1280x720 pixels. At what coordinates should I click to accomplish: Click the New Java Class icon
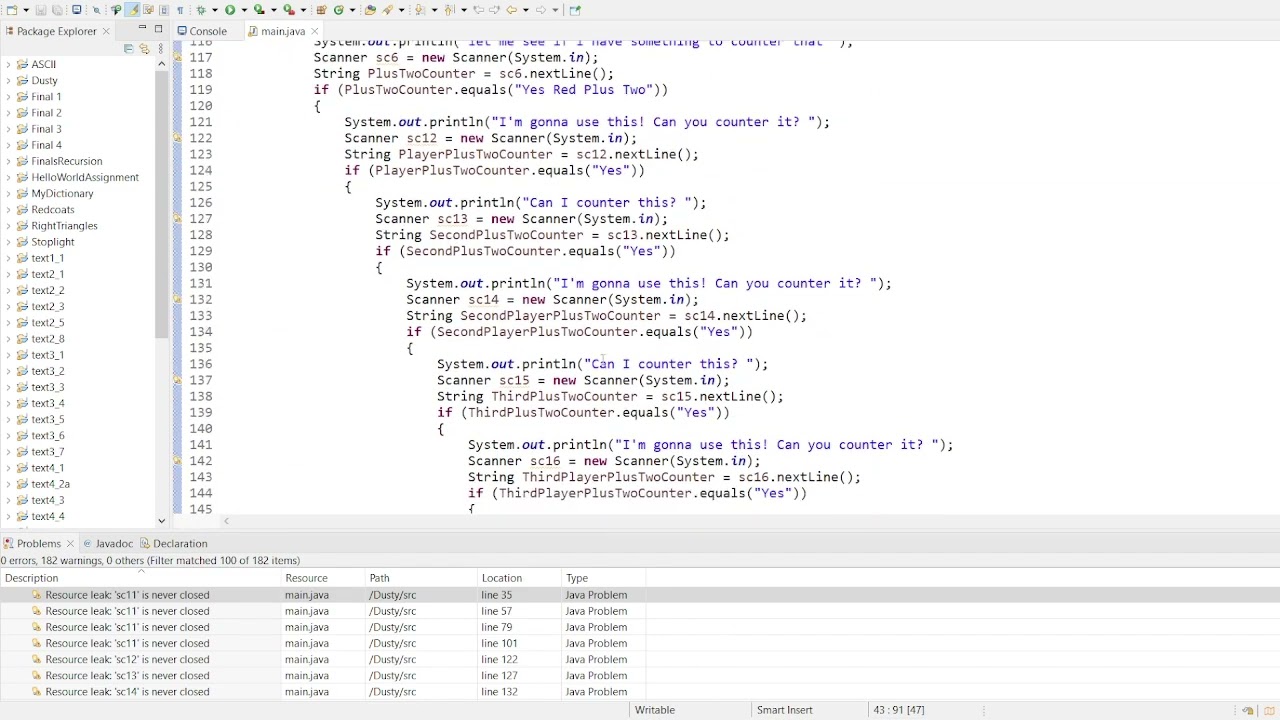click(x=338, y=10)
